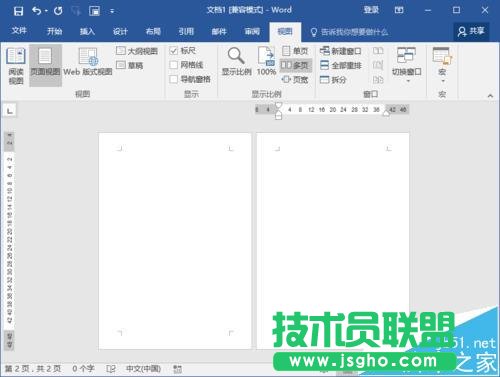Switch to 大纲视图 outline view
The height and width of the screenshot is (377, 500).
pyautogui.click(x=137, y=51)
